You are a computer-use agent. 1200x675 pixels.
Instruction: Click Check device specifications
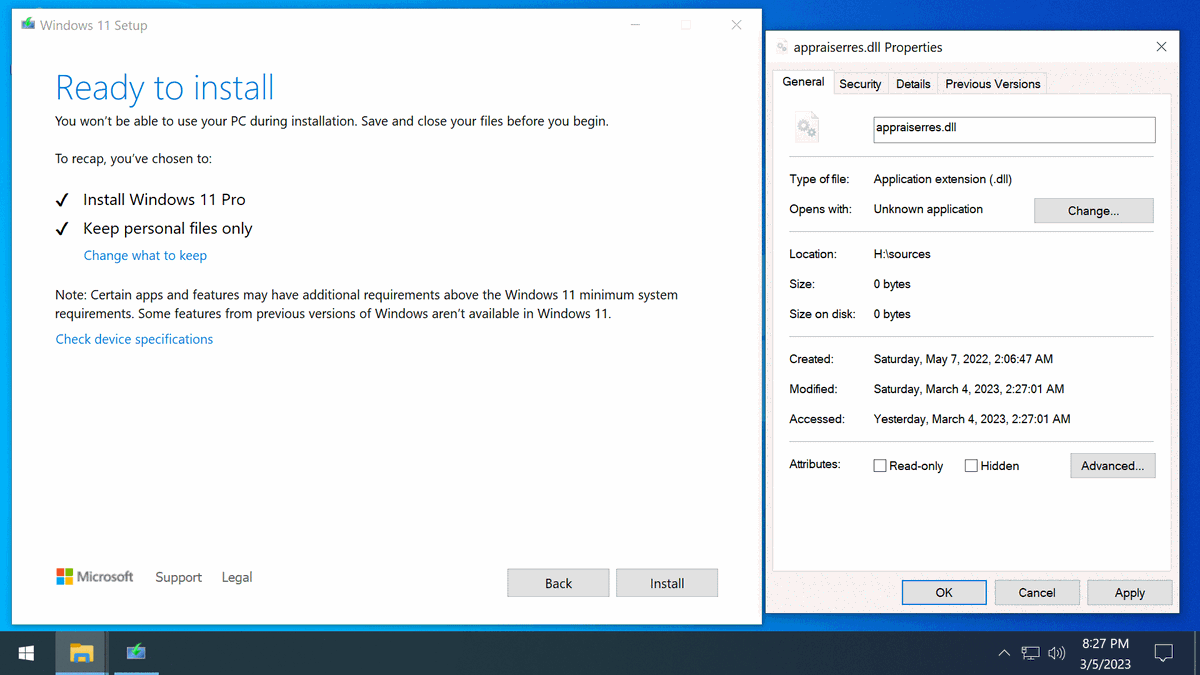(134, 339)
